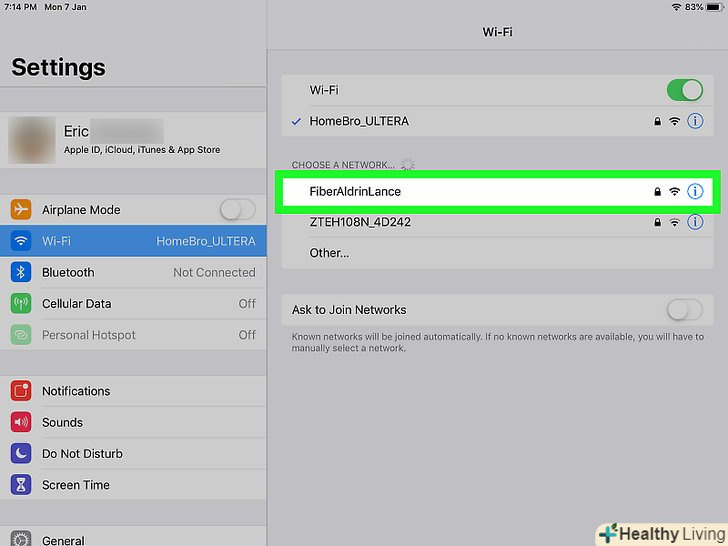Tap Other... to add a network
Screen dimensions: 728x546
coord(497,253)
